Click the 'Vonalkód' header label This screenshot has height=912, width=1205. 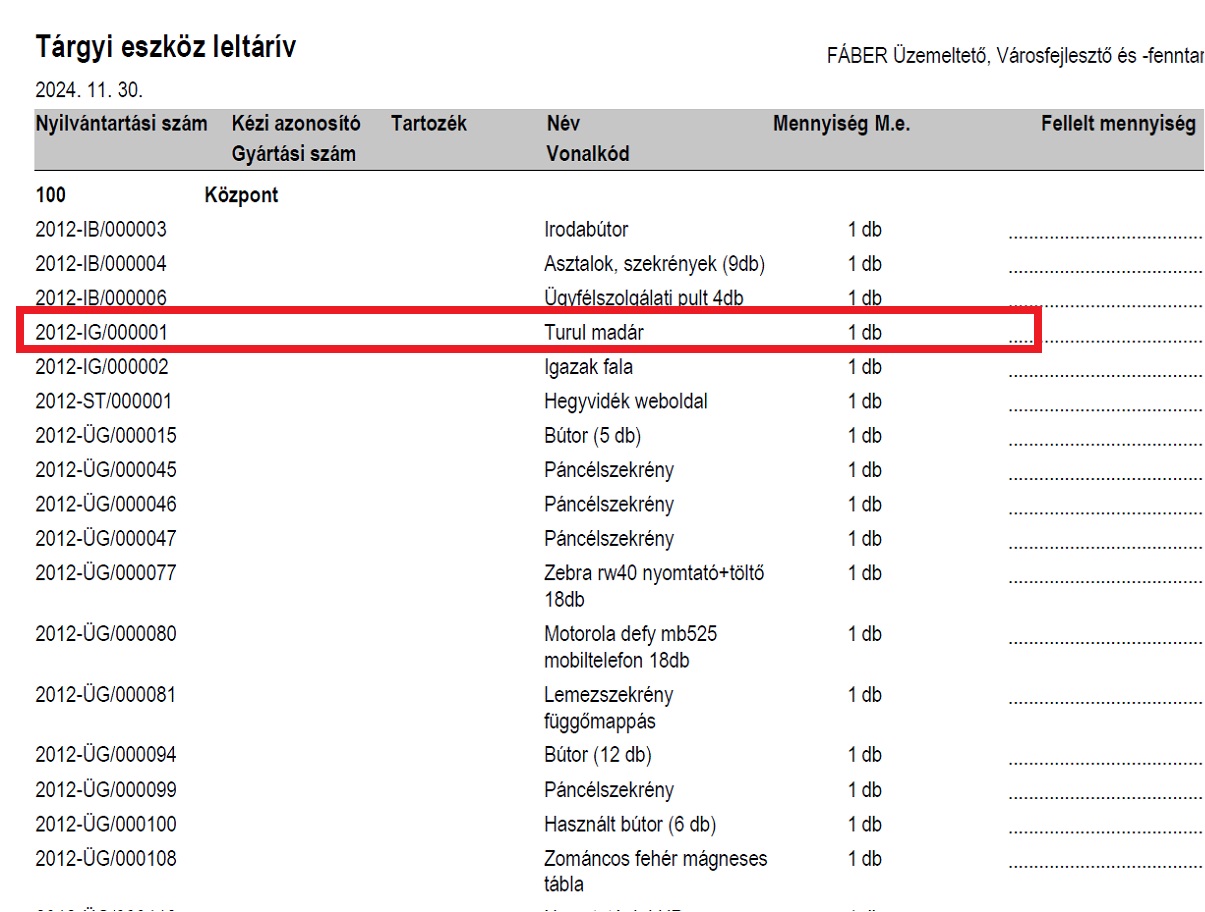(587, 154)
